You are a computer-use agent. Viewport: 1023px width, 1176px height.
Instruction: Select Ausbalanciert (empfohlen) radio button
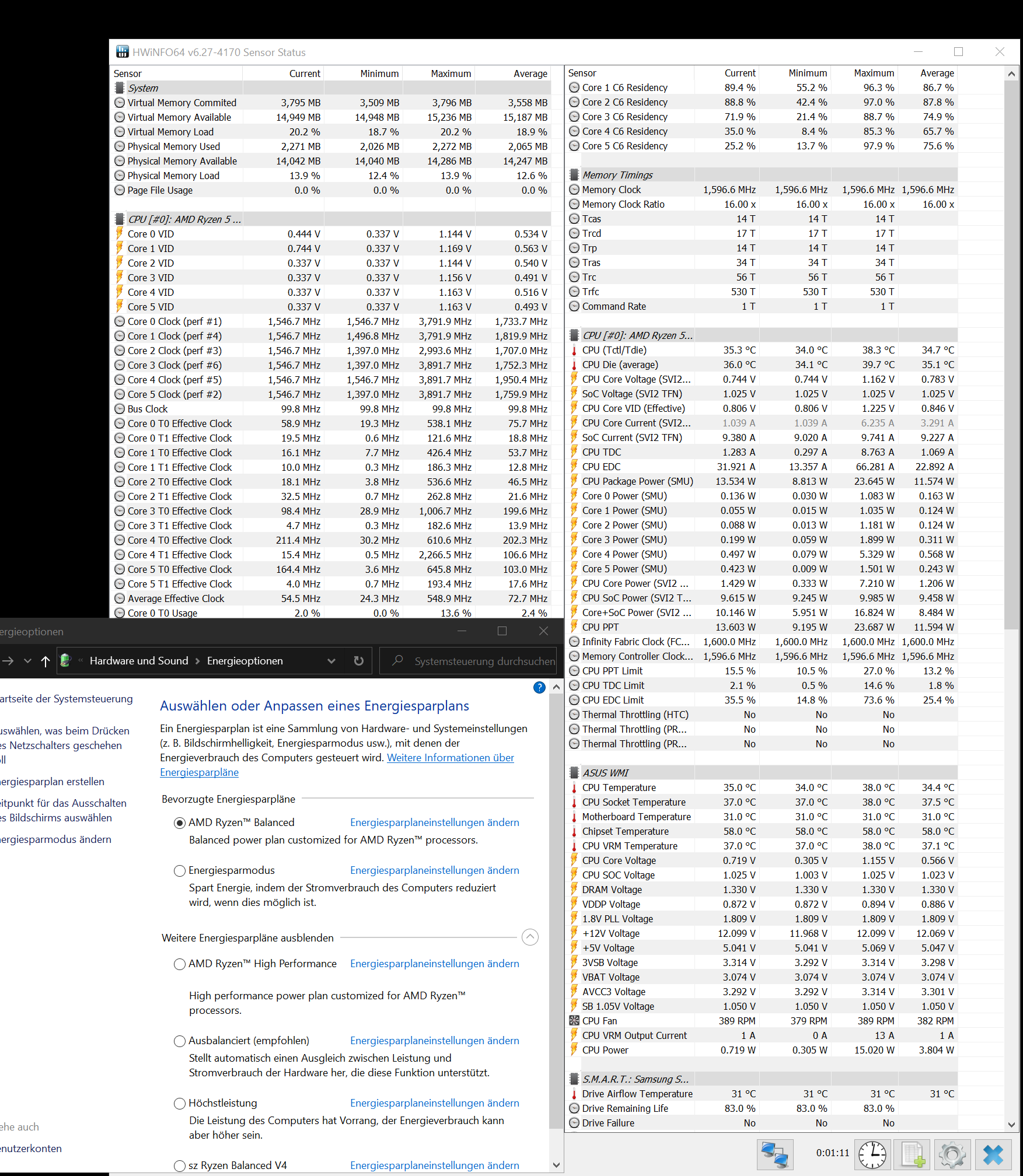180,1041
